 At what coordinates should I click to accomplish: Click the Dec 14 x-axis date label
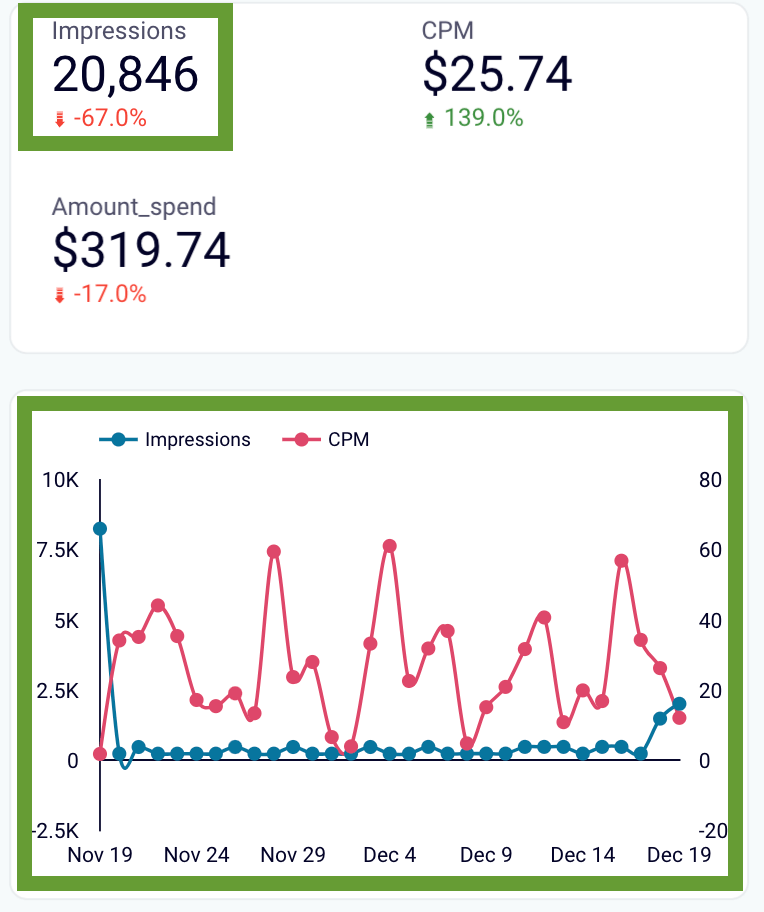pyautogui.click(x=583, y=855)
